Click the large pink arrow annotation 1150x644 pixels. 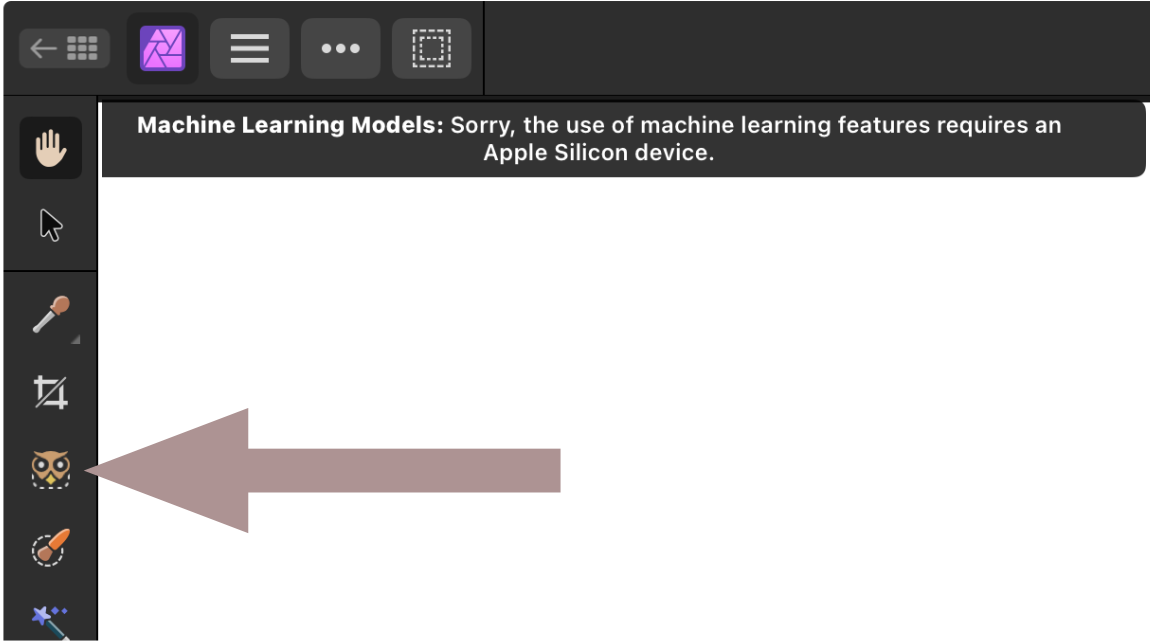tap(323, 470)
